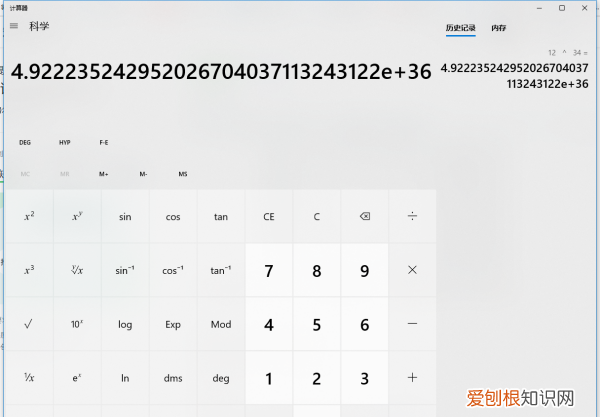
Task: Toggle F-E scientific notation display
Action: pos(103,142)
